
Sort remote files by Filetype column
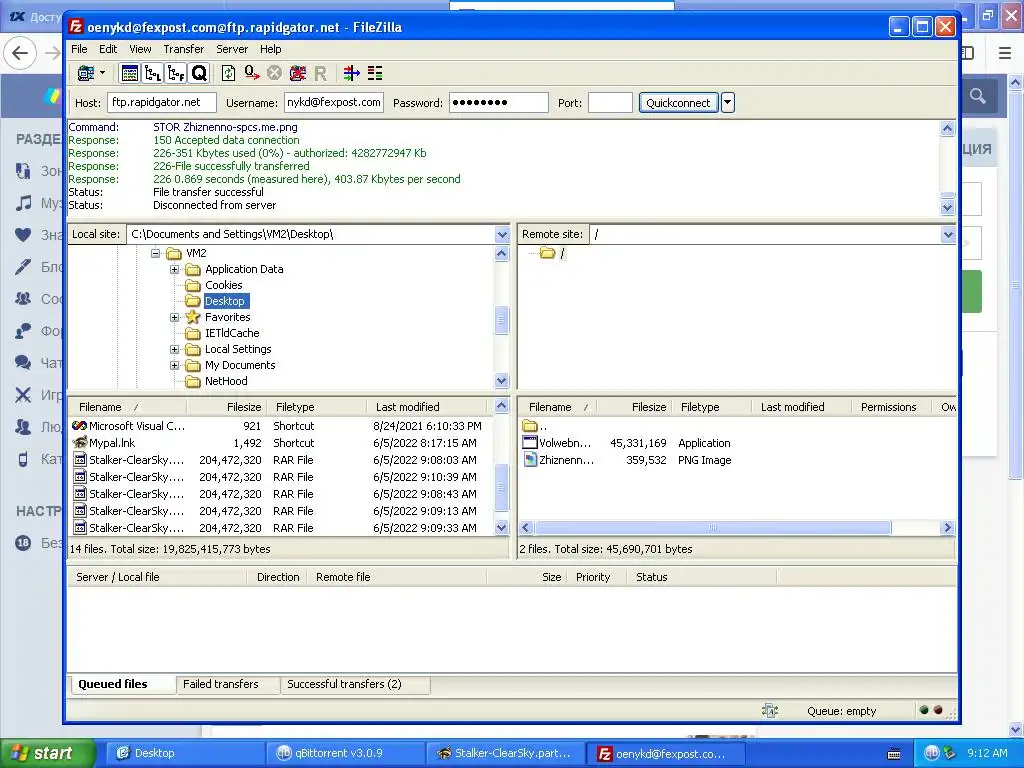coord(712,407)
